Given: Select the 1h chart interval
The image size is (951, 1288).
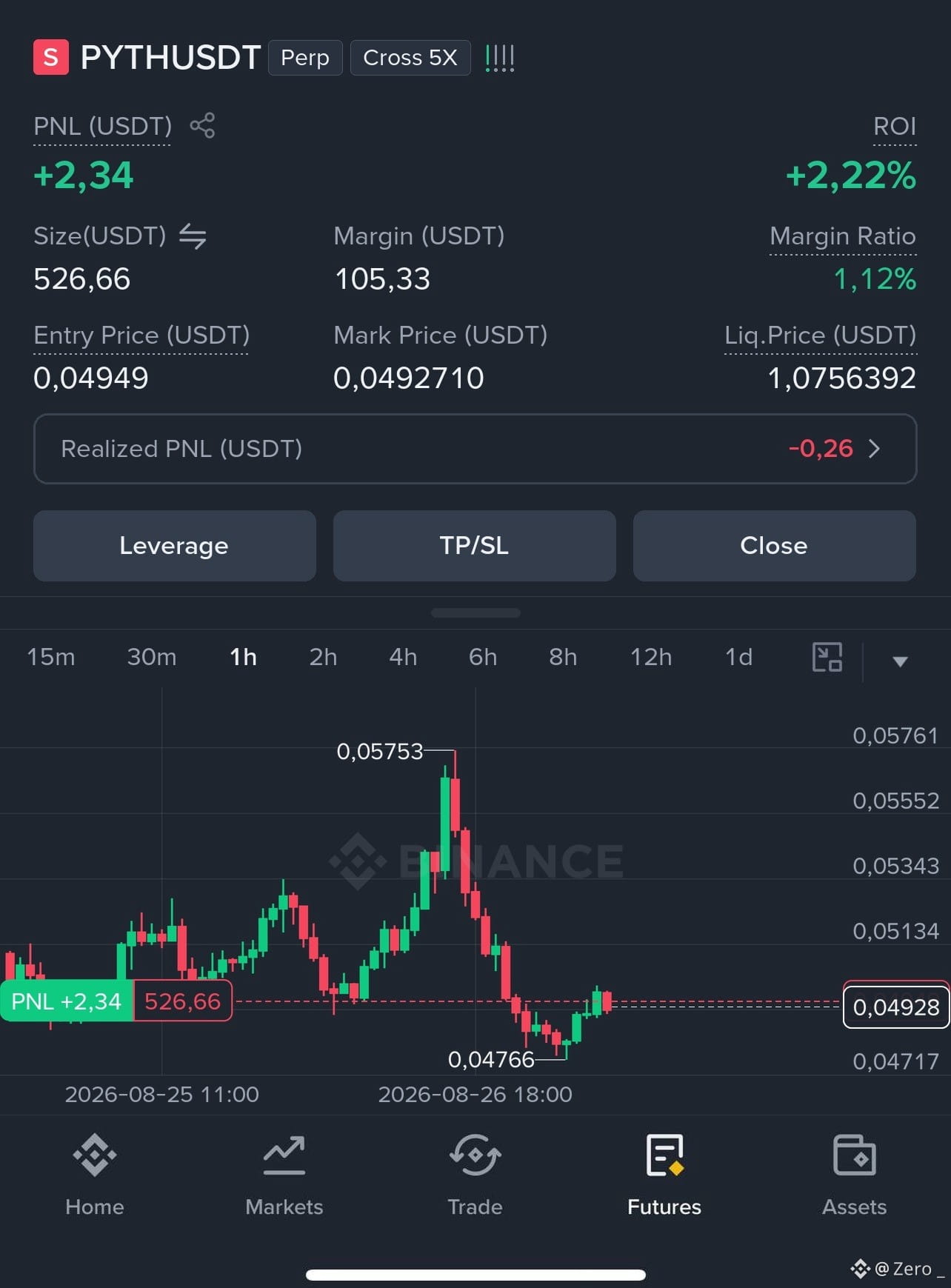Looking at the screenshot, I should tap(243, 657).
